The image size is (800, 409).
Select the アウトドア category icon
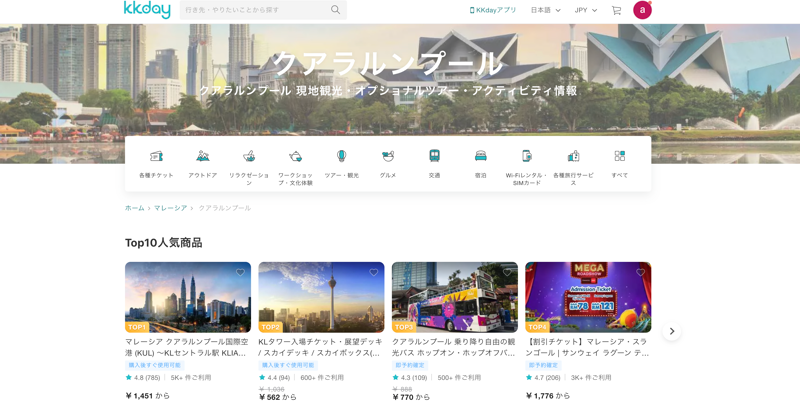click(x=202, y=157)
